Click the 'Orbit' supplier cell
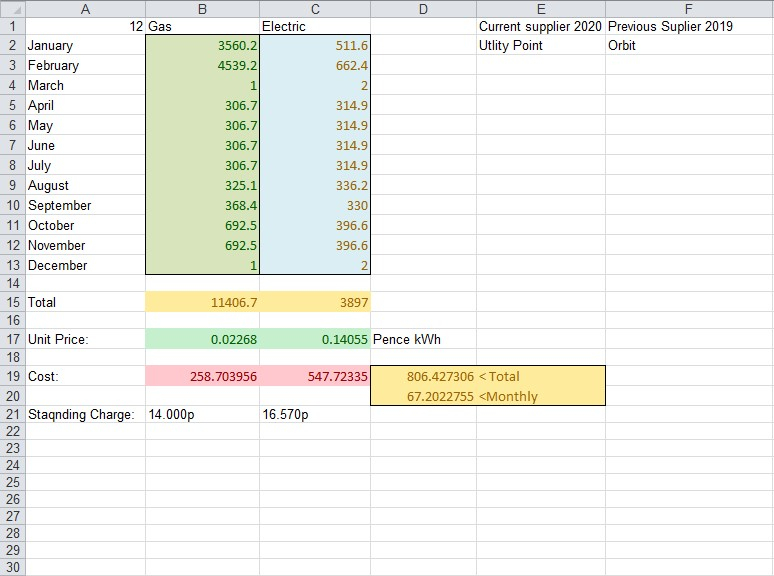The width and height of the screenshot is (774, 576). 689,46
